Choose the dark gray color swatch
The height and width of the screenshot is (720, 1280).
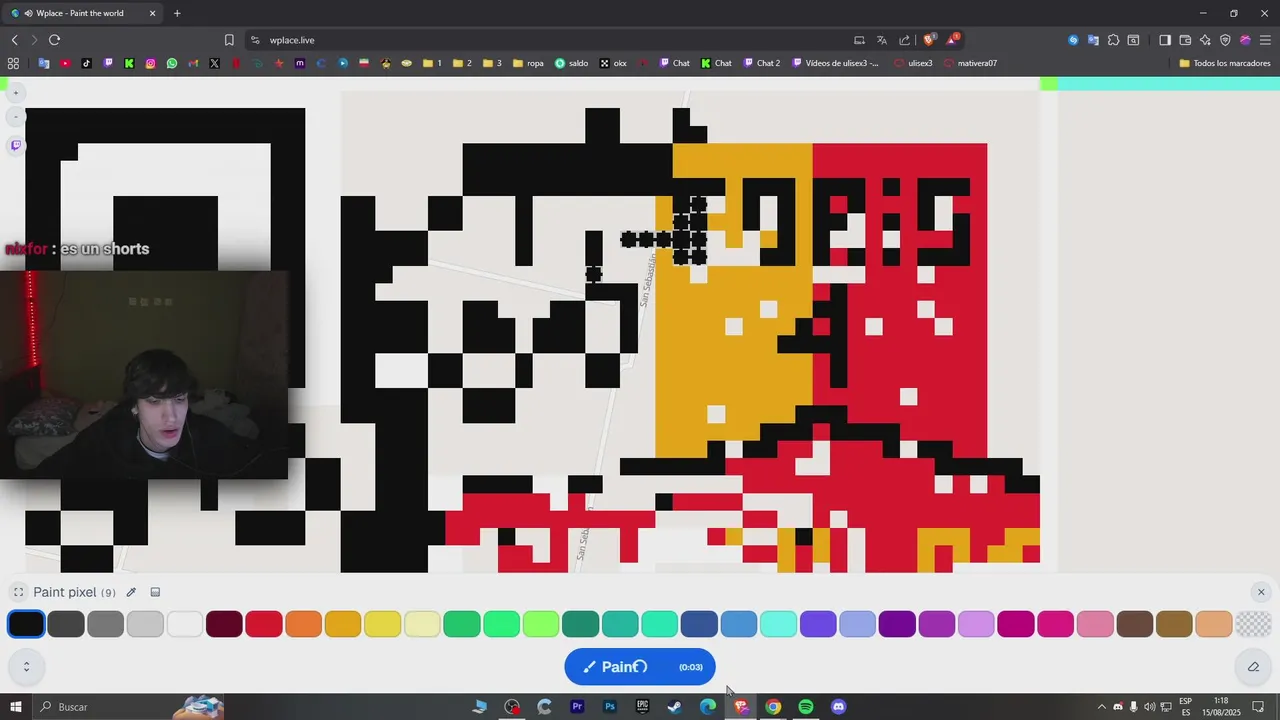[66, 624]
